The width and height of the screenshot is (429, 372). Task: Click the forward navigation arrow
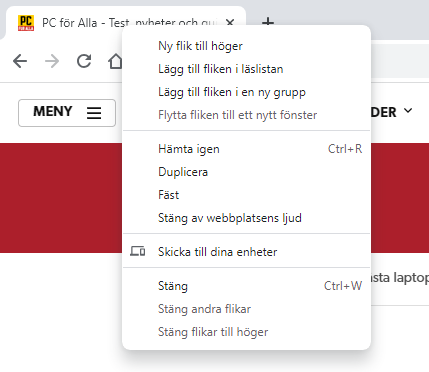pyautogui.click(x=52, y=61)
